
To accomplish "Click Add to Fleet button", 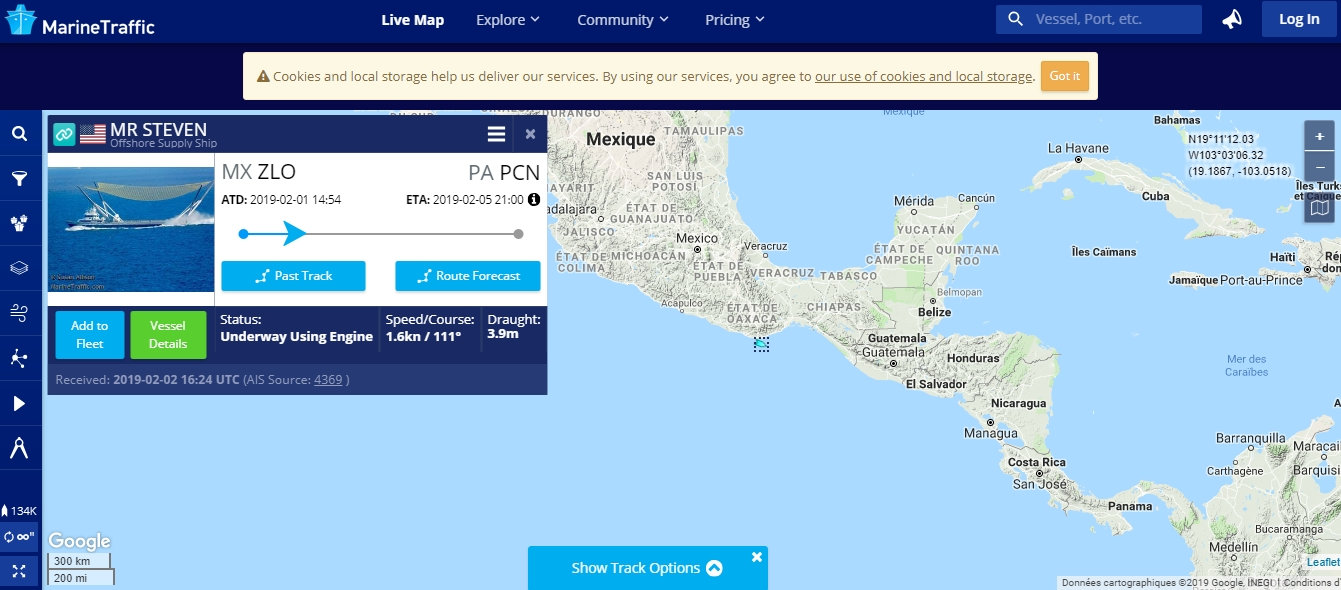I will 90,335.
